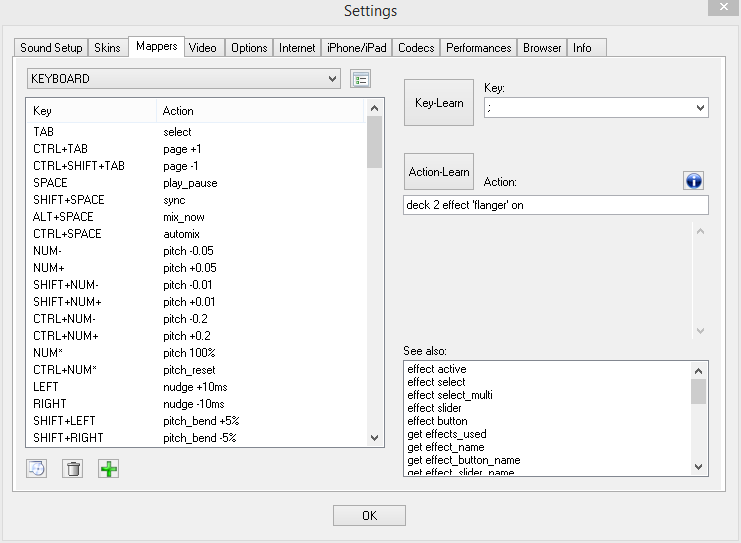This screenshot has height=543, width=741.
Task: Click the blue info icon above Action field
Action: tap(694, 180)
